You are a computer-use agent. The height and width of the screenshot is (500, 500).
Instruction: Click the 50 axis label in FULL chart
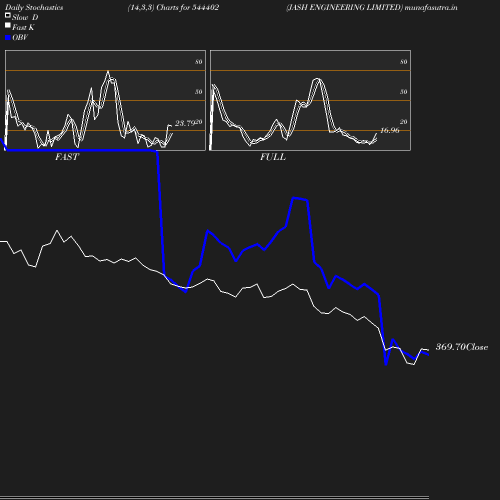click(404, 92)
